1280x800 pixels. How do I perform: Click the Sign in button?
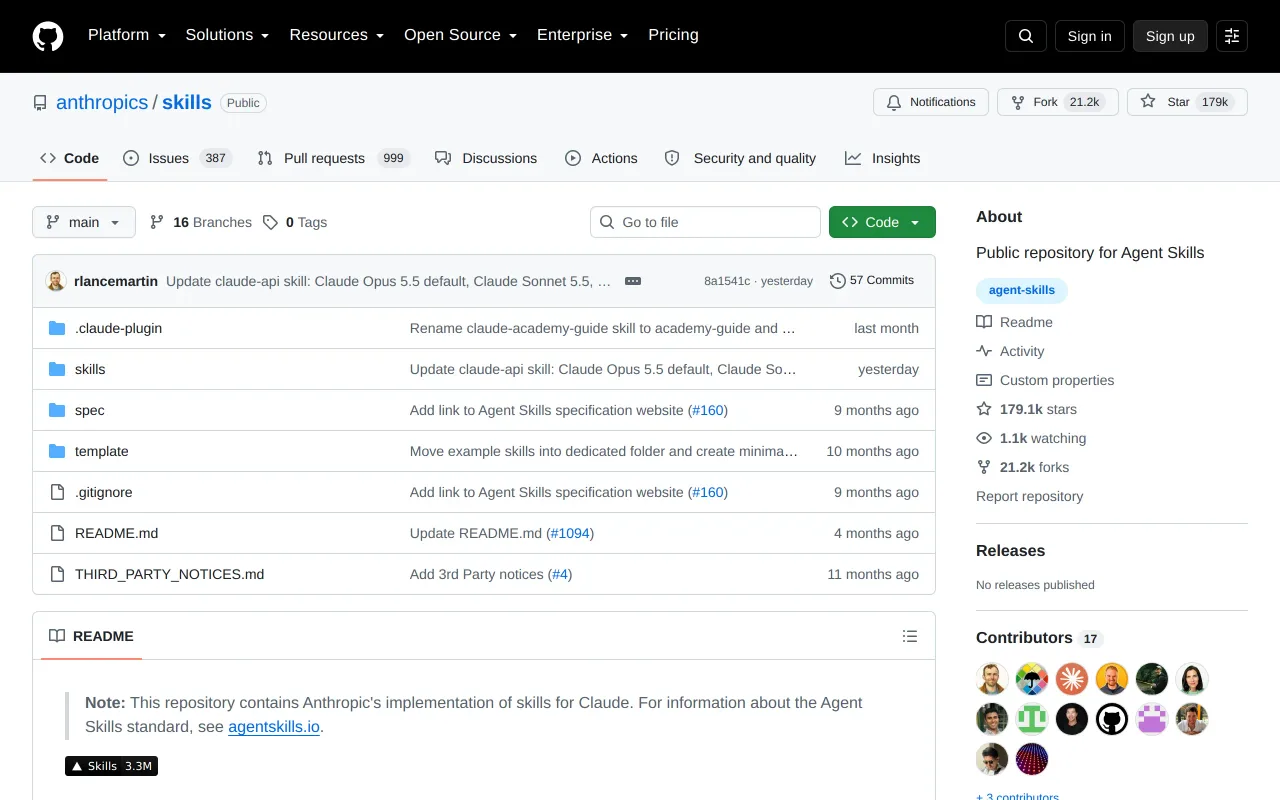pos(1089,36)
